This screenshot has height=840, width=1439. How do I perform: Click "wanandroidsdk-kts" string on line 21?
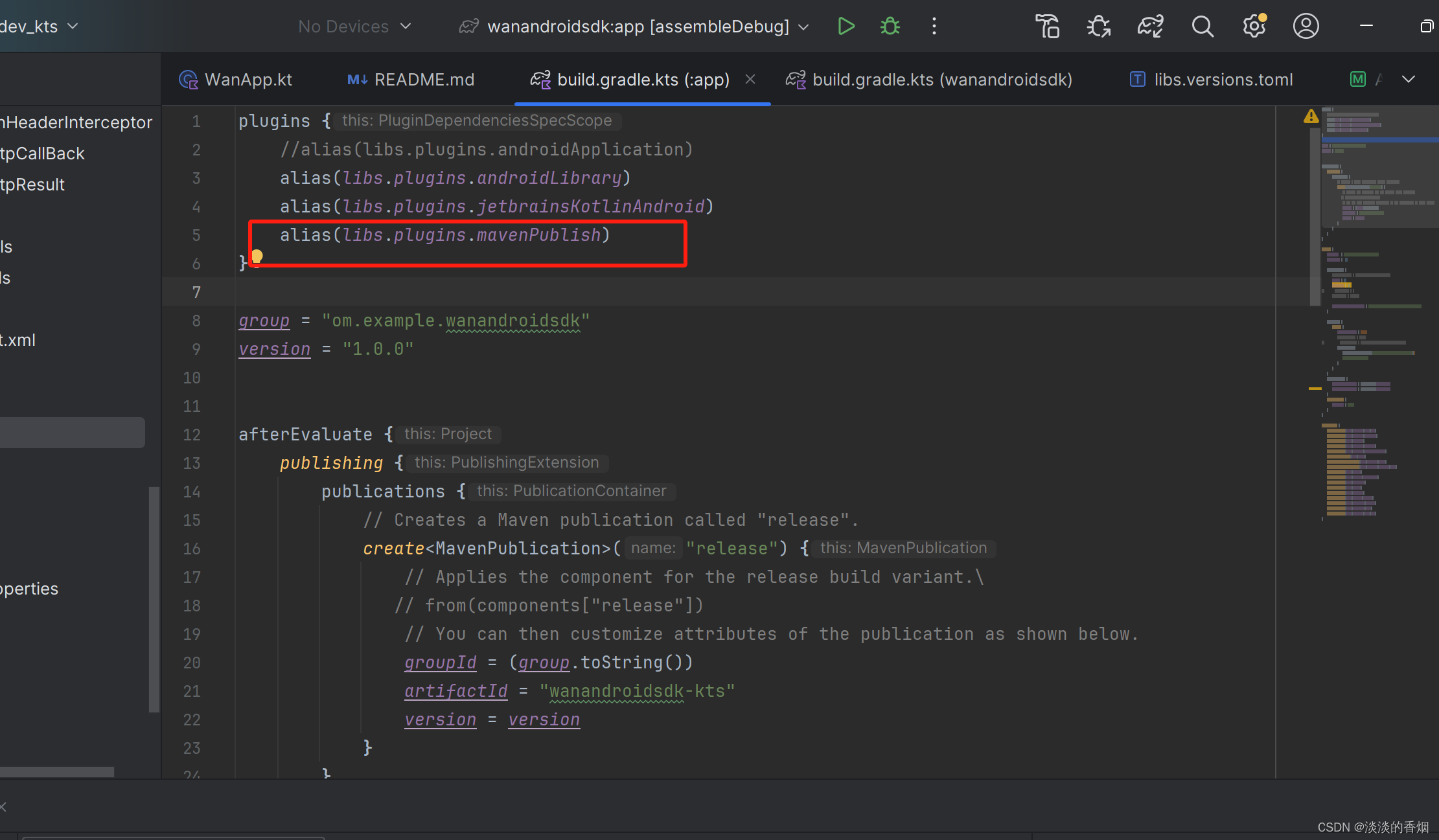tap(637, 691)
